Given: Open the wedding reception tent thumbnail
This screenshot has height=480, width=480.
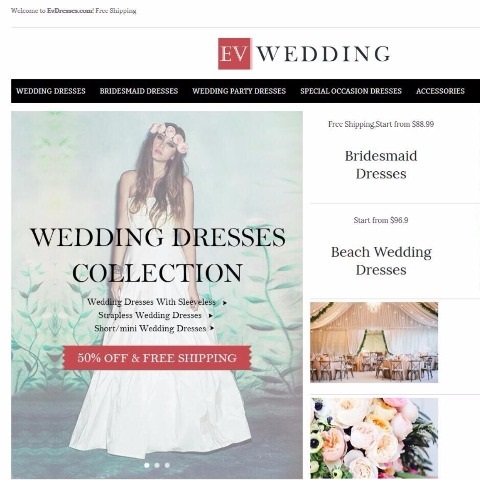Looking at the screenshot, I should point(374,342).
